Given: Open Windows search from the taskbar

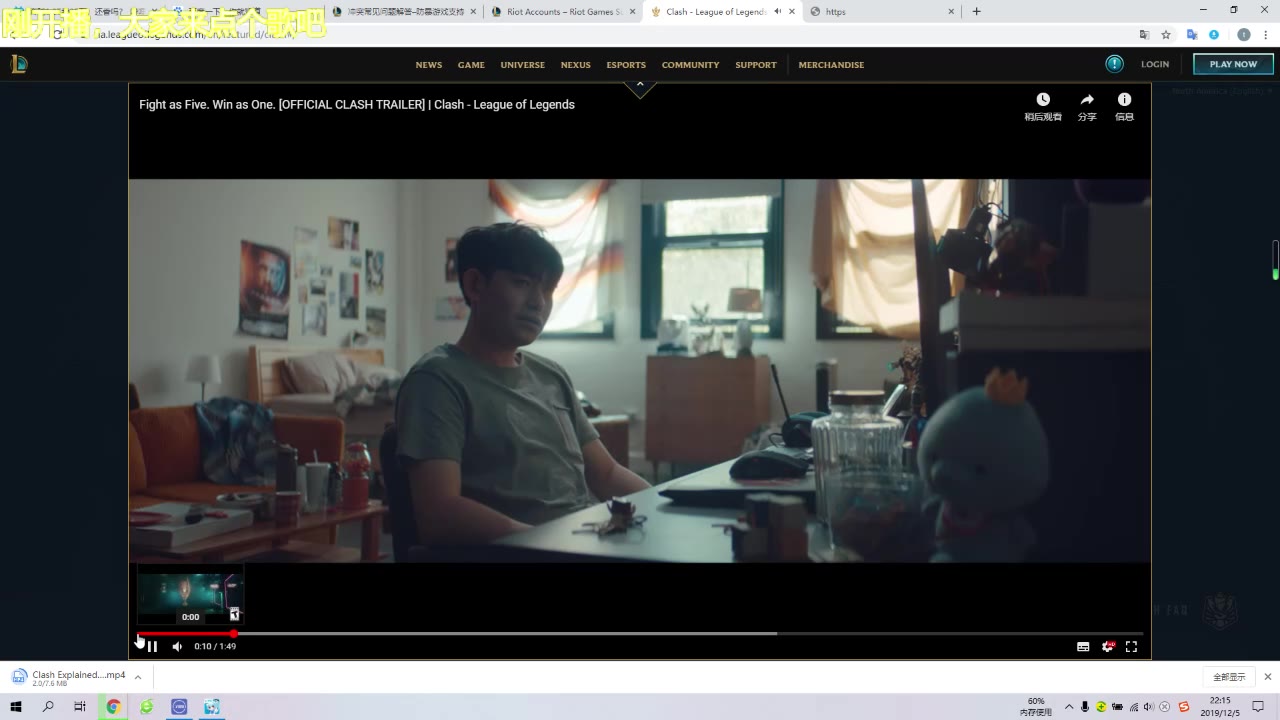Looking at the screenshot, I should (48, 707).
